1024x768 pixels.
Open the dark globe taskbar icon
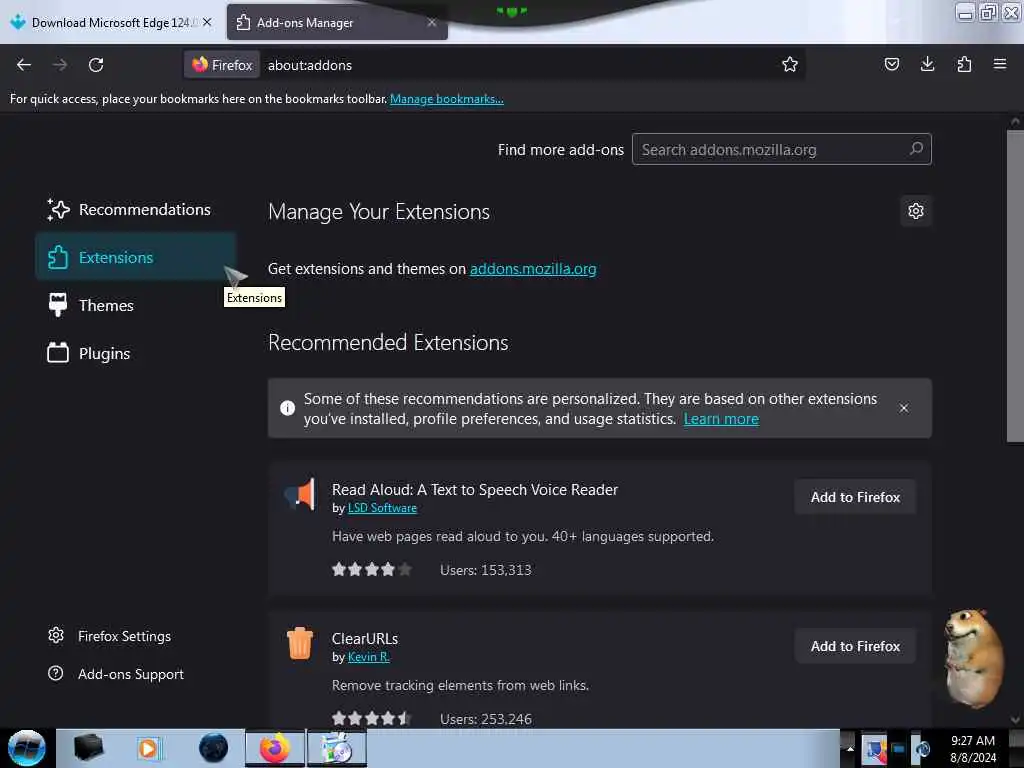[x=213, y=748]
